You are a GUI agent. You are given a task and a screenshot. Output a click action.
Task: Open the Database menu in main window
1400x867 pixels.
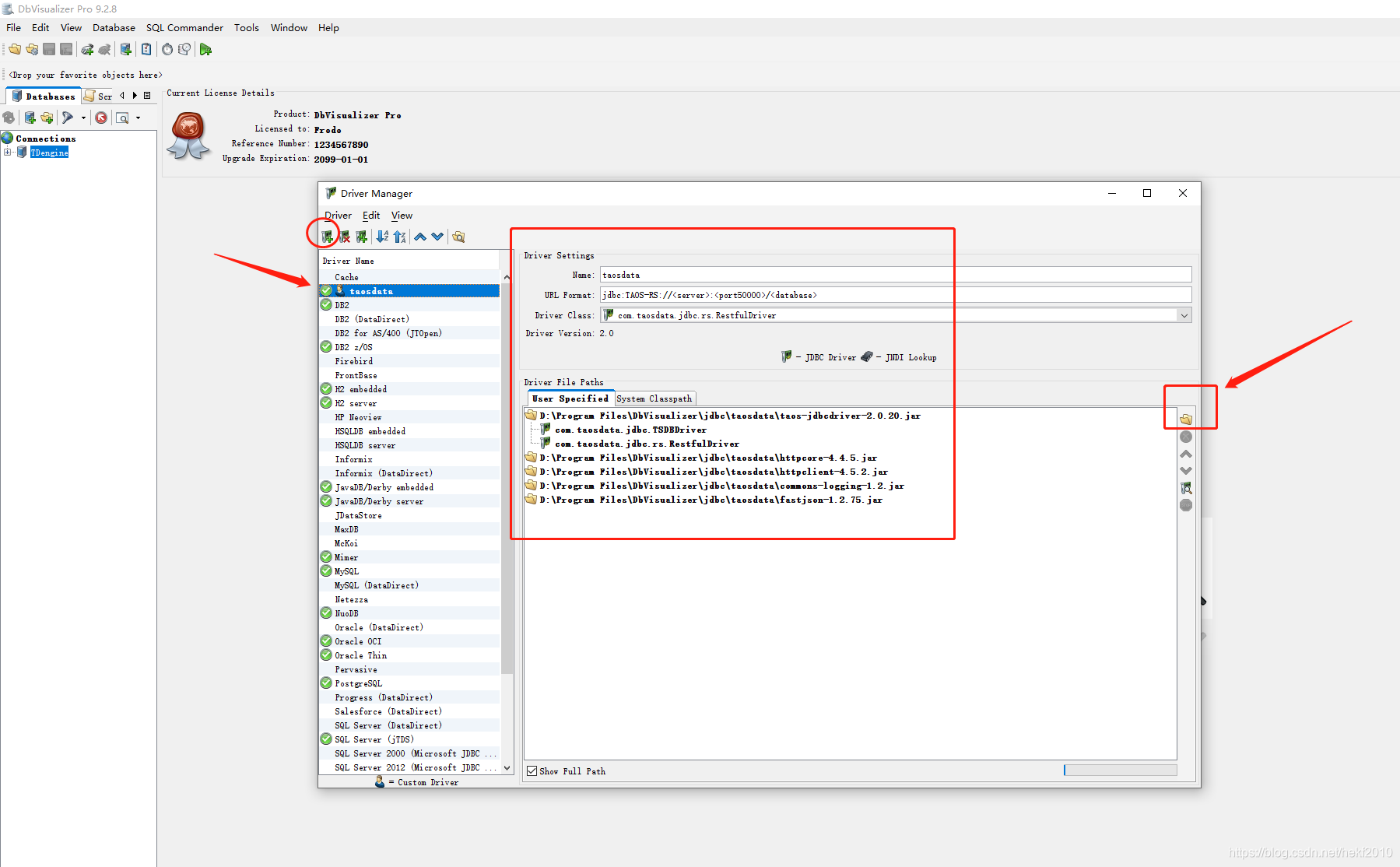[114, 27]
